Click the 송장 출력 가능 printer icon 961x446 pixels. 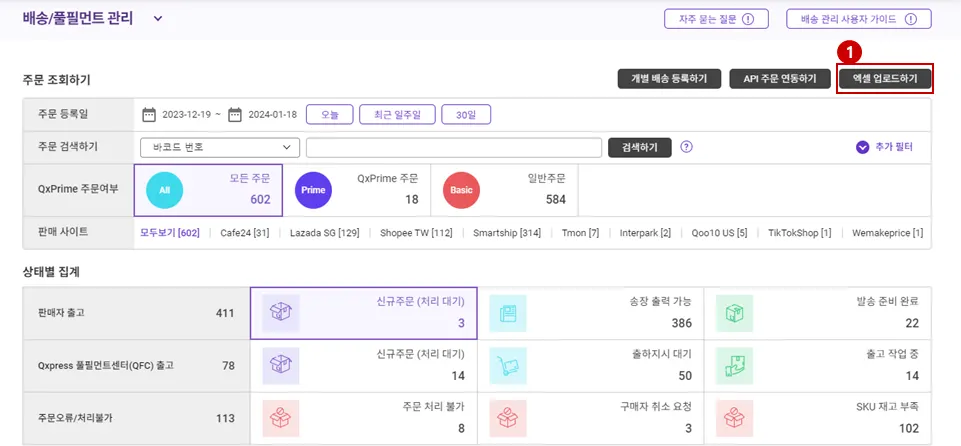tap(507, 313)
